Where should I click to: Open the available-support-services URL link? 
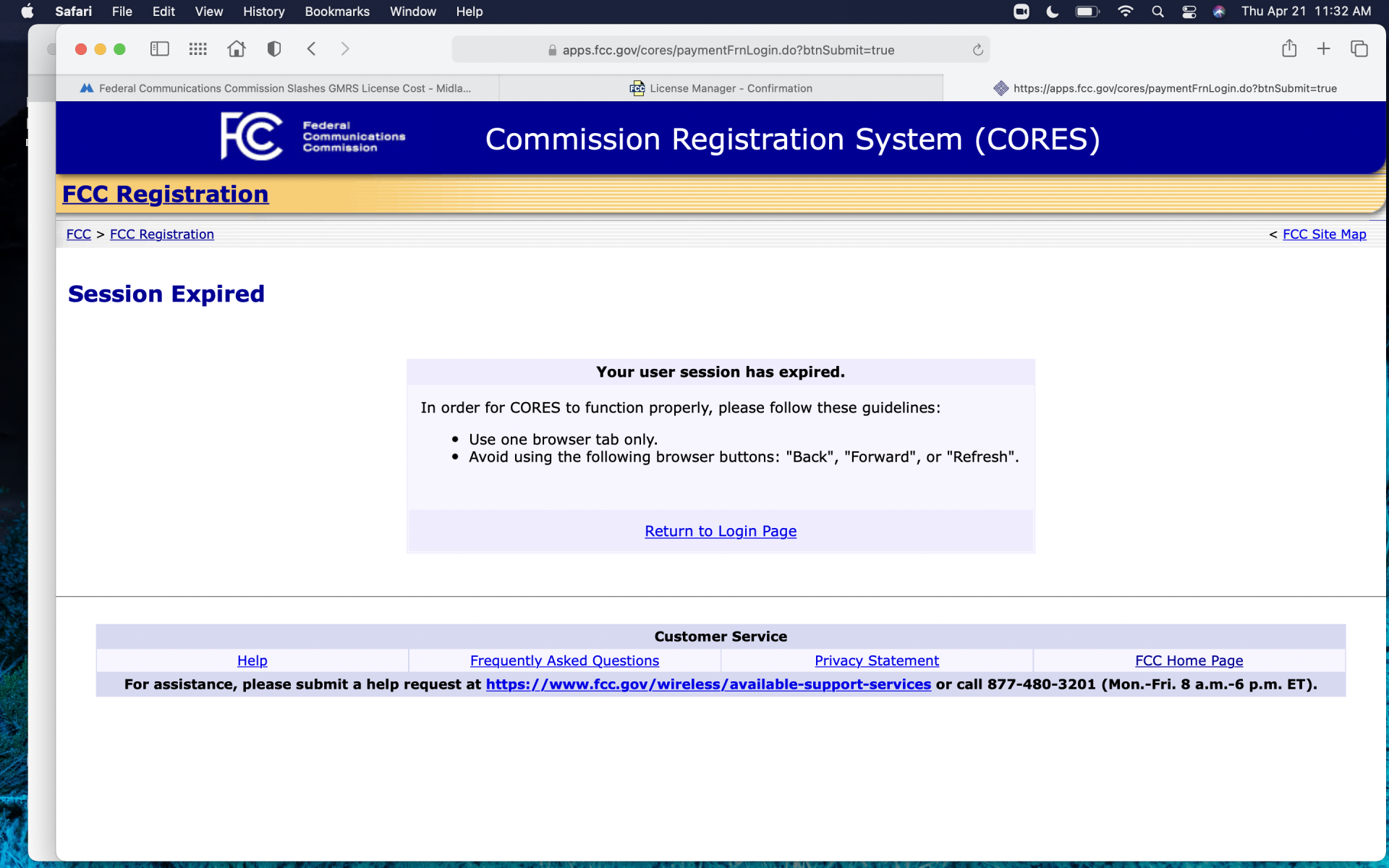click(708, 684)
